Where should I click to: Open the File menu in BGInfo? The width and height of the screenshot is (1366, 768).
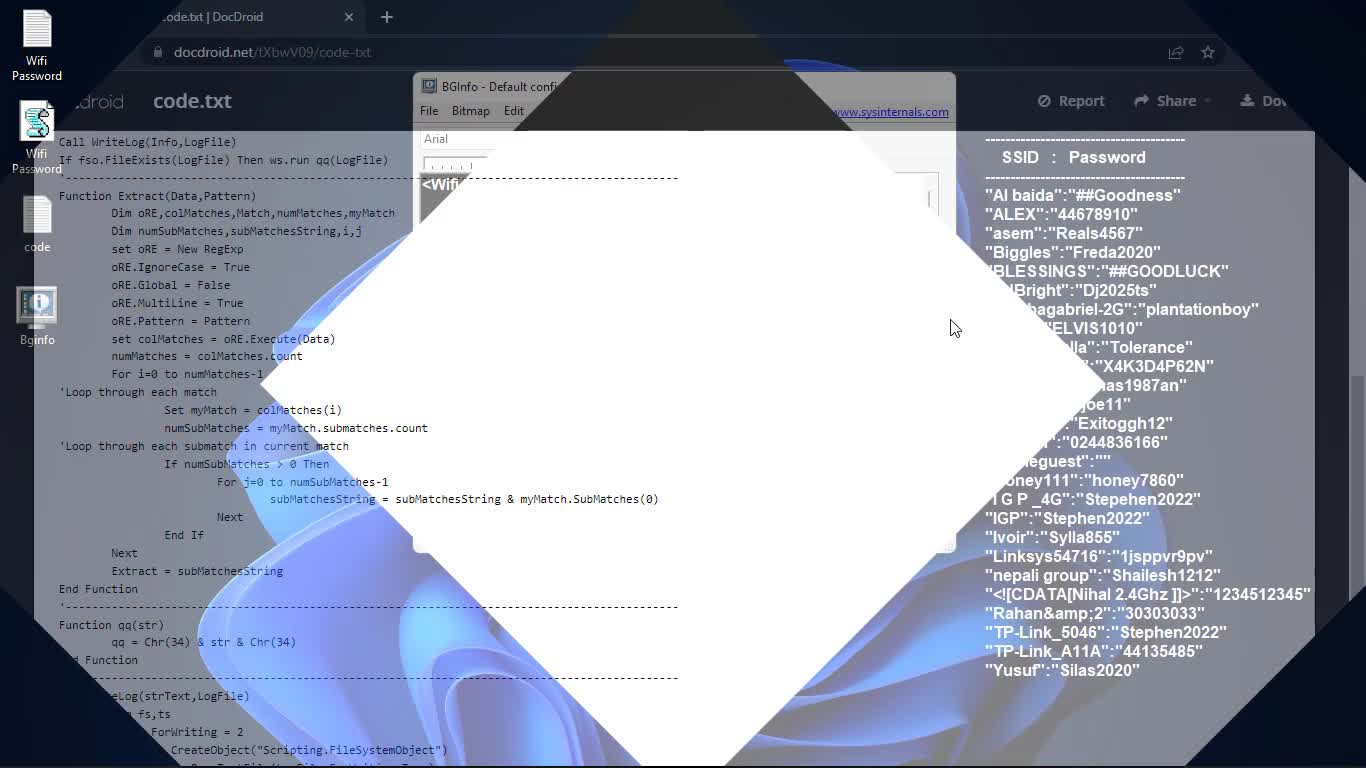[429, 111]
